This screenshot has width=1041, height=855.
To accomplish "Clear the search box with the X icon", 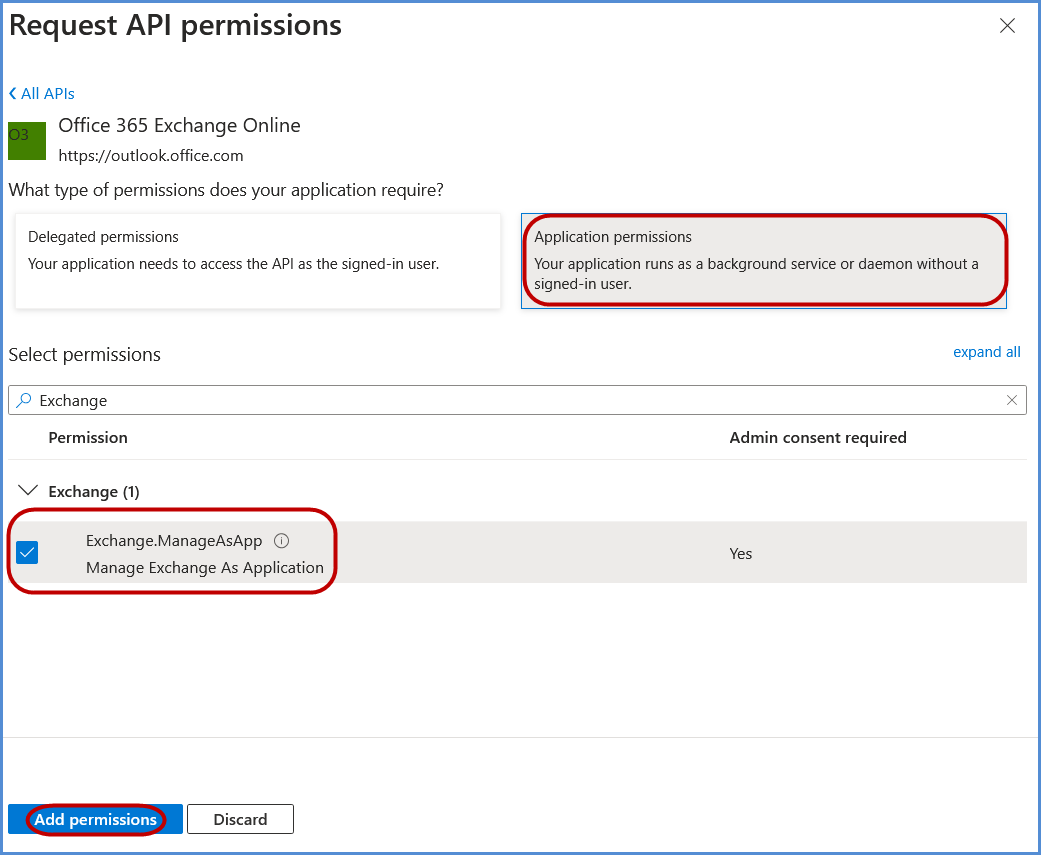I will (1012, 400).
